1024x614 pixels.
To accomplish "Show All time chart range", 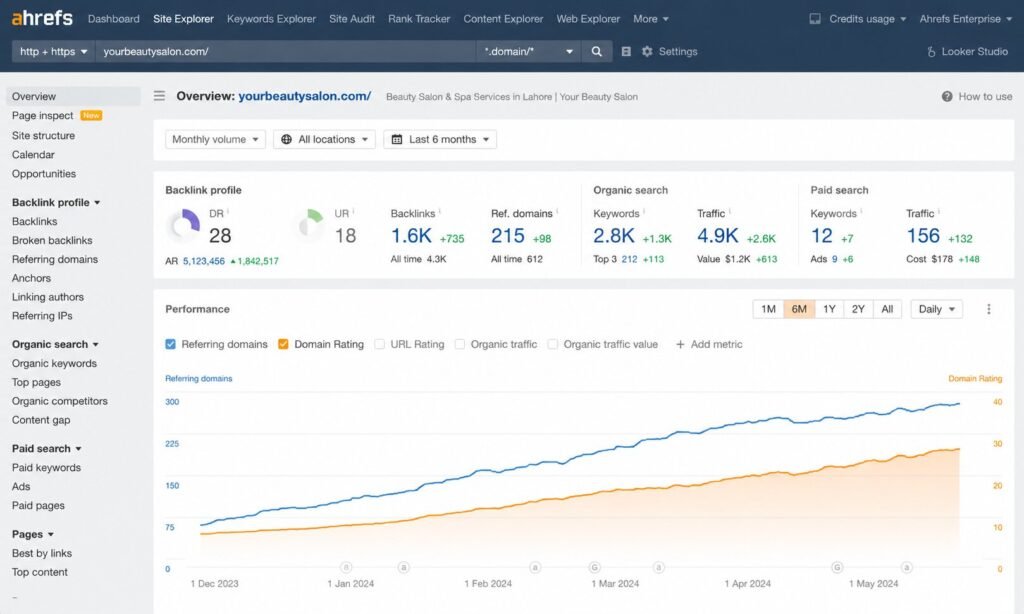I will pyautogui.click(x=887, y=309).
